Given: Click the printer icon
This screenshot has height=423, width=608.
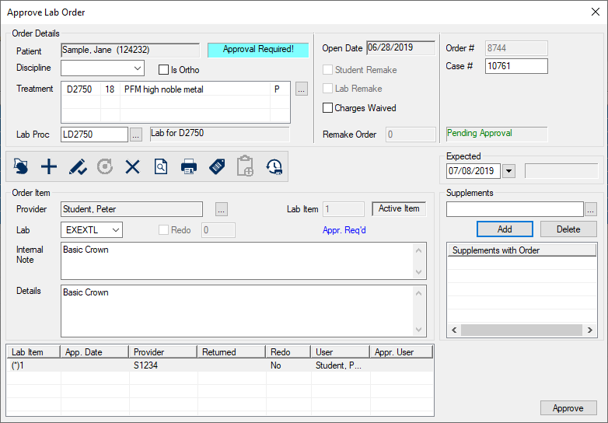Looking at the screenshot, I should (188, 167).
